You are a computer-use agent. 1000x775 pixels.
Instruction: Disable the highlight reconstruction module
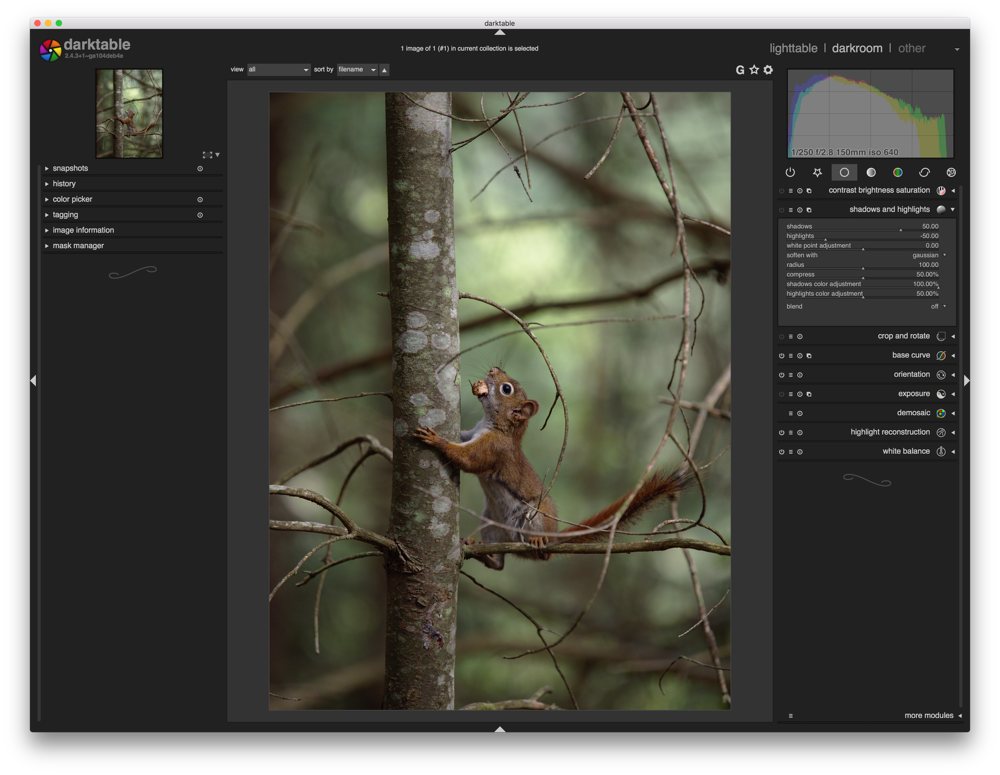(x=782, y=432)
